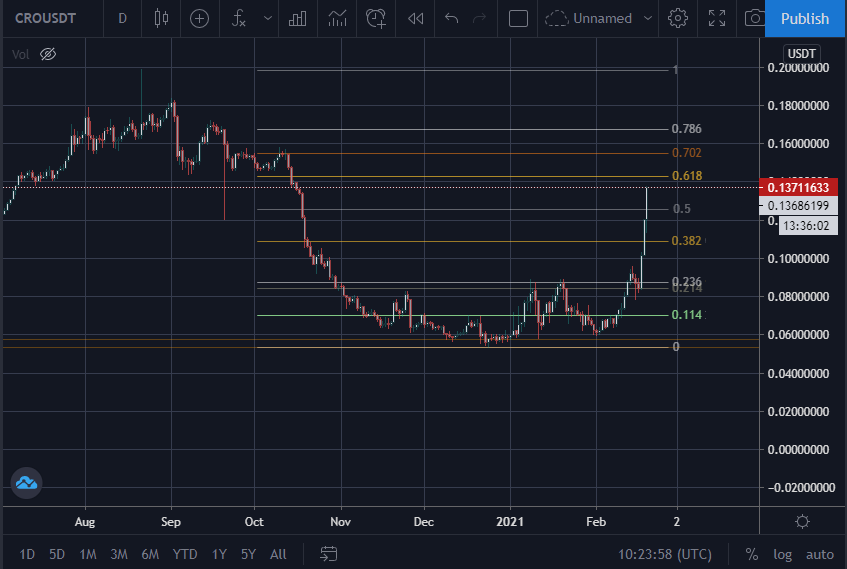Set range to YTD

pos(185,554)
